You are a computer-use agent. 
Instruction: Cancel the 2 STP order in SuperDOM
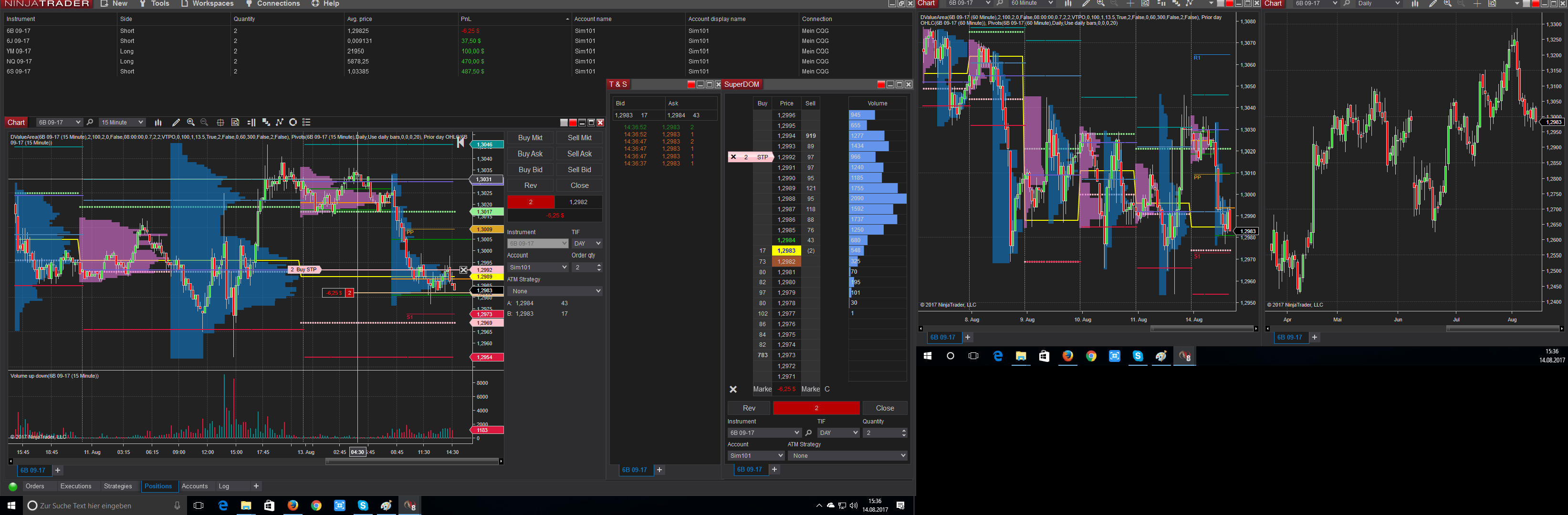point(733,157)
